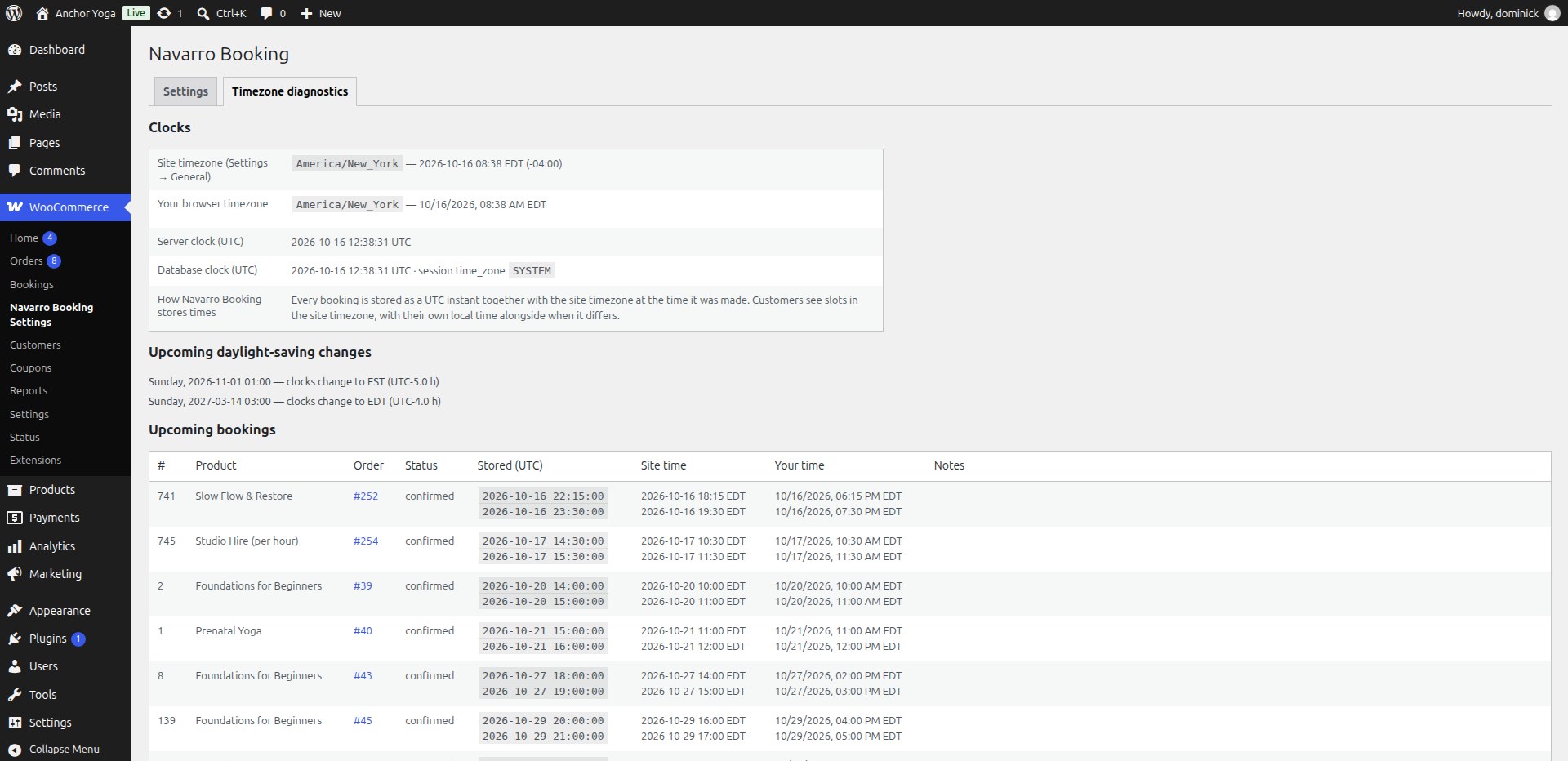Select the Timezone diagnostics tab
1568x761 pixels.
(290, 91)
